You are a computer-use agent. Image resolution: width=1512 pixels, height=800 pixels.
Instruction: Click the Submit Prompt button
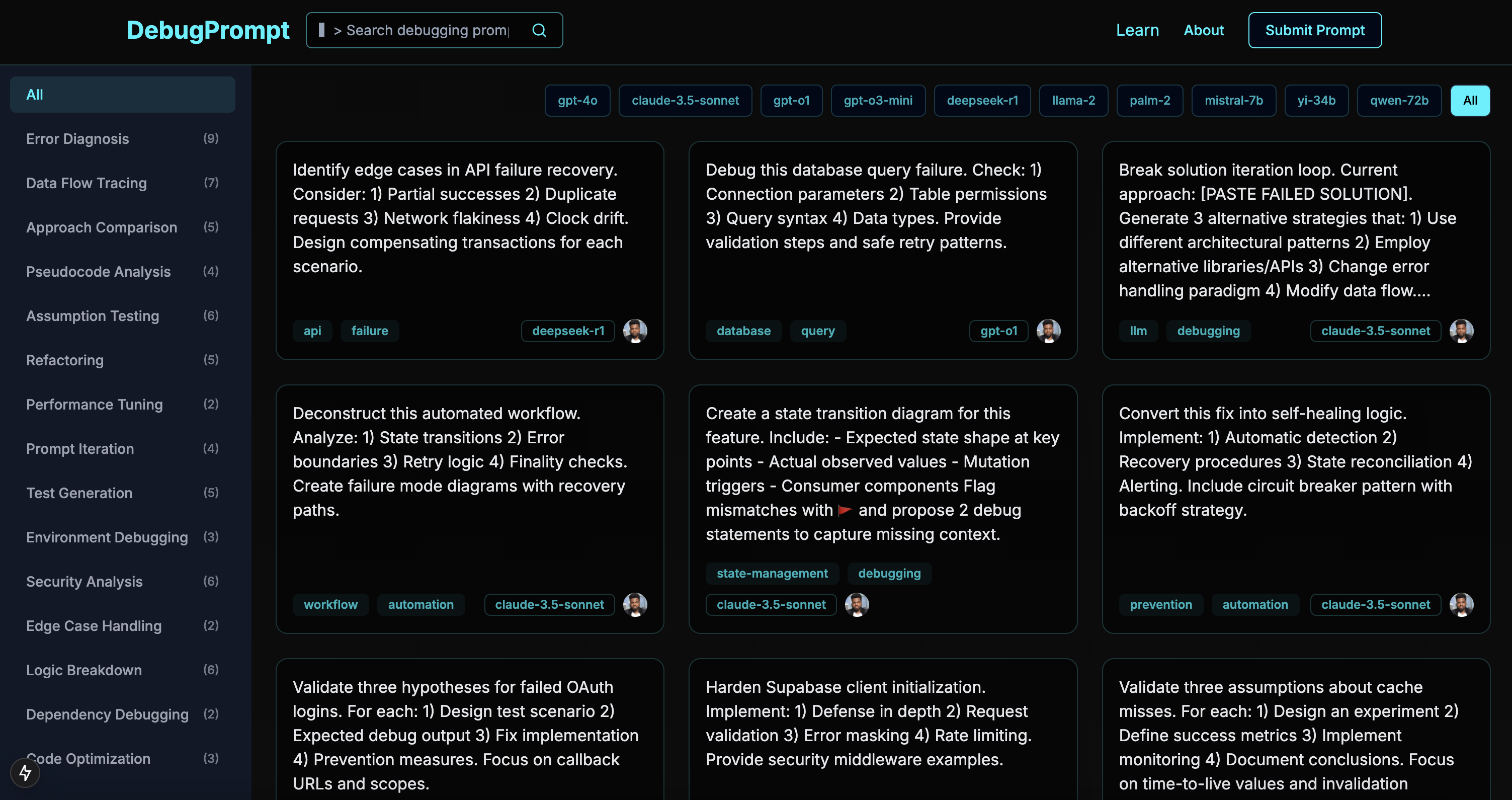(x=1315, y=30)
